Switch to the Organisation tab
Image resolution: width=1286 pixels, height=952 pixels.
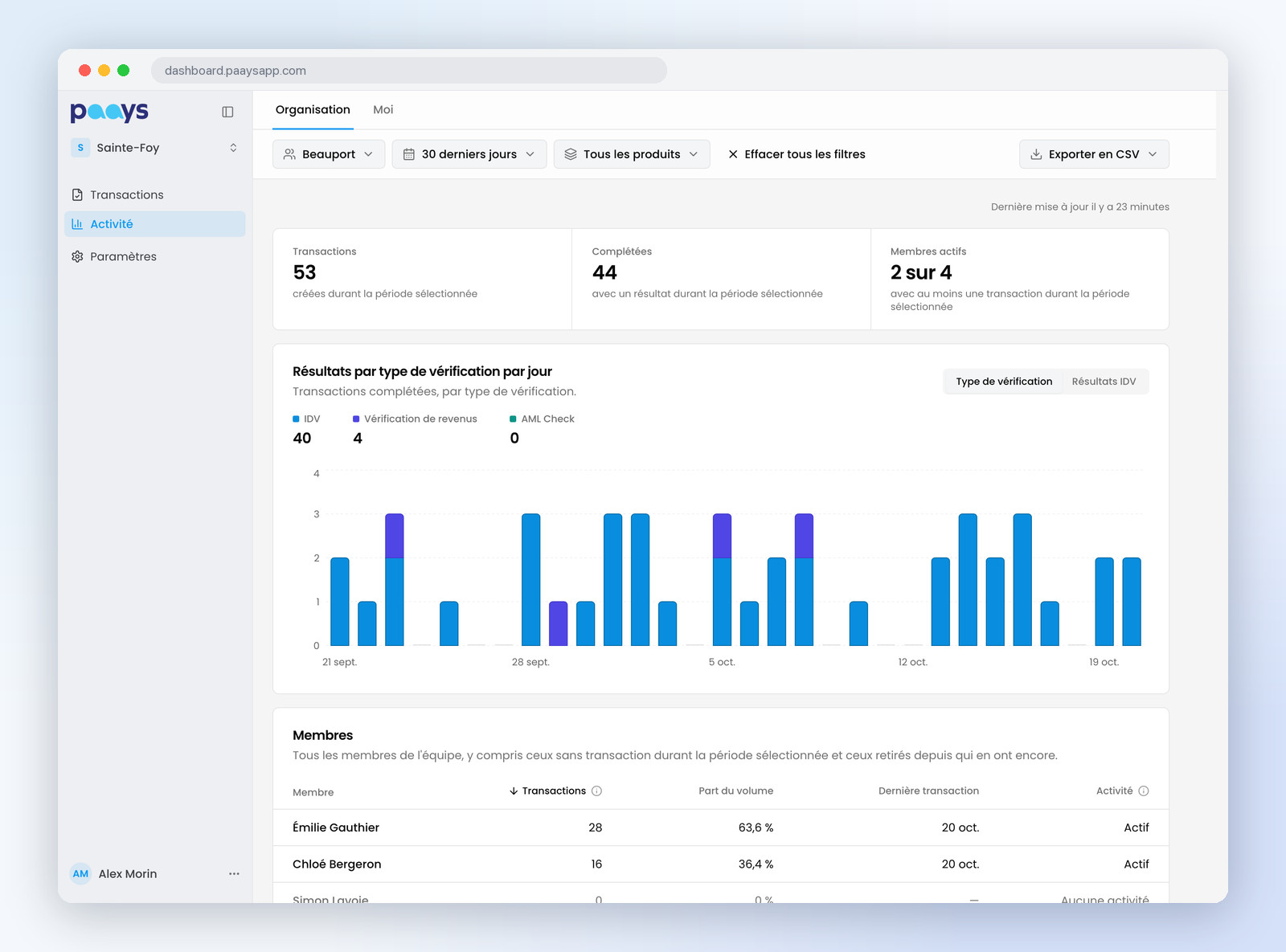313,110
